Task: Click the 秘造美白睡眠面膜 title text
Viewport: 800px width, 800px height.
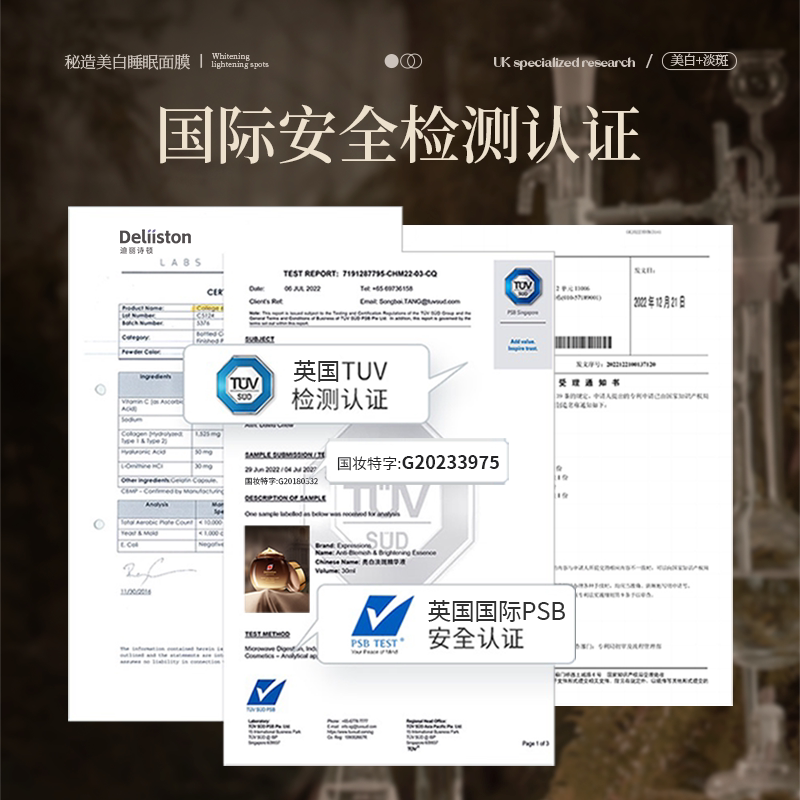Action: point(127,62)
